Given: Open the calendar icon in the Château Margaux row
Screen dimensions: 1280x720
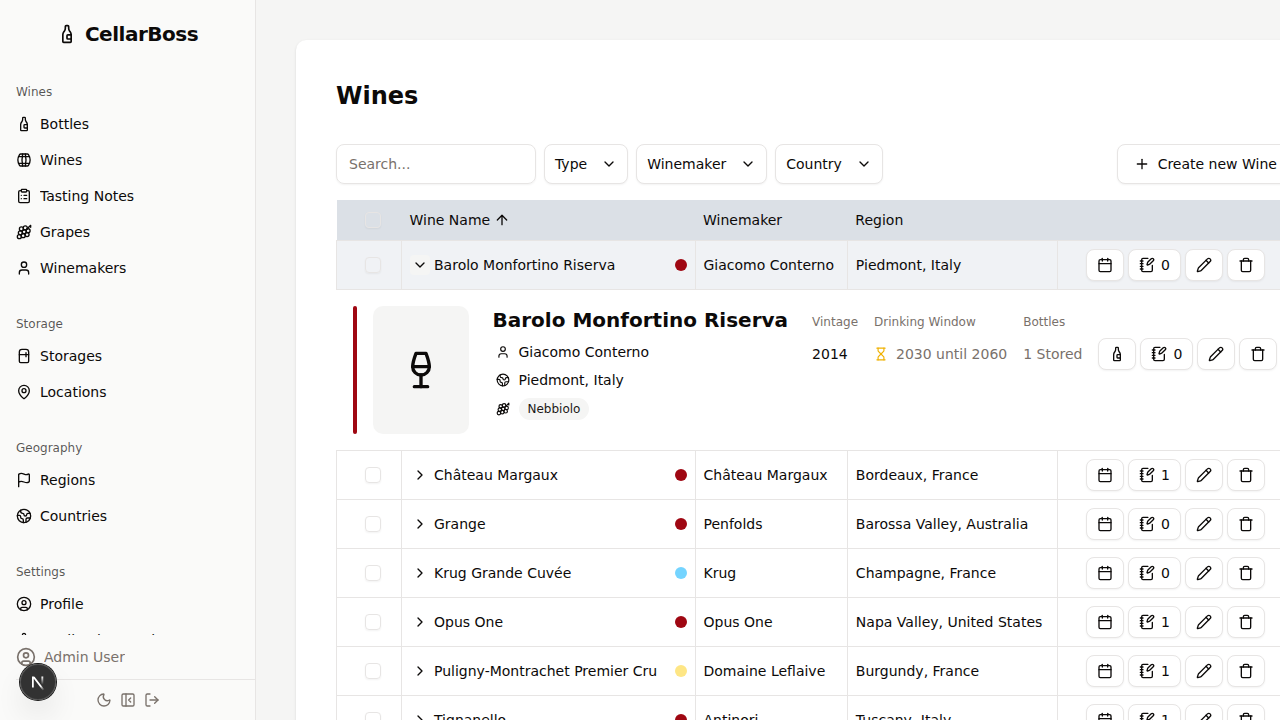Looking at the screenshot, I should [x=1104, y=475].
